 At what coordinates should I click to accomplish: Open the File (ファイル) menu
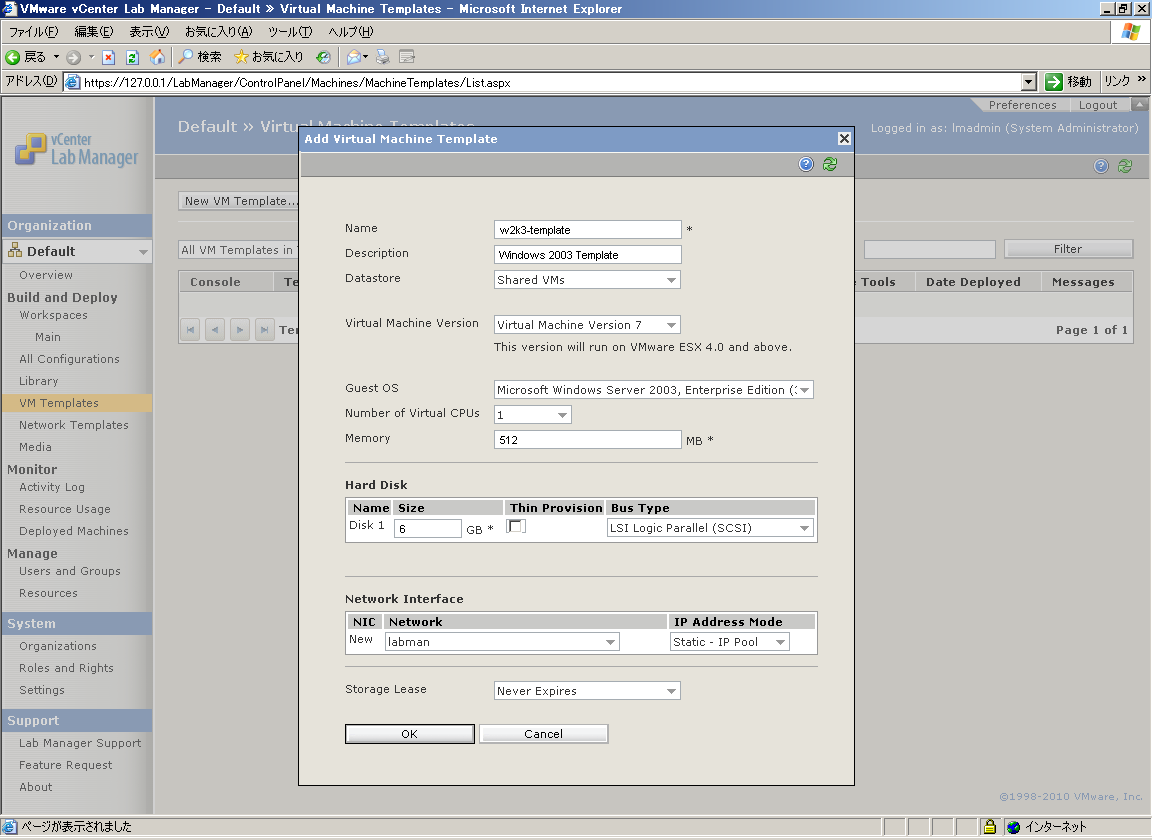pos(33,32)
